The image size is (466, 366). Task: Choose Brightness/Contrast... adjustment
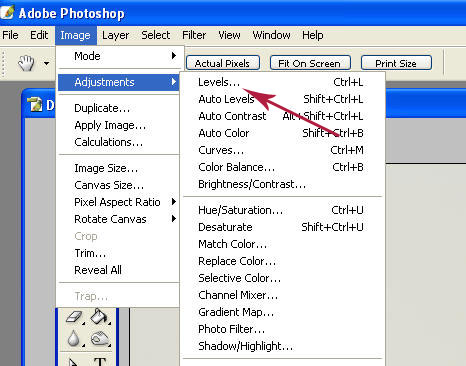click(282, 184)
